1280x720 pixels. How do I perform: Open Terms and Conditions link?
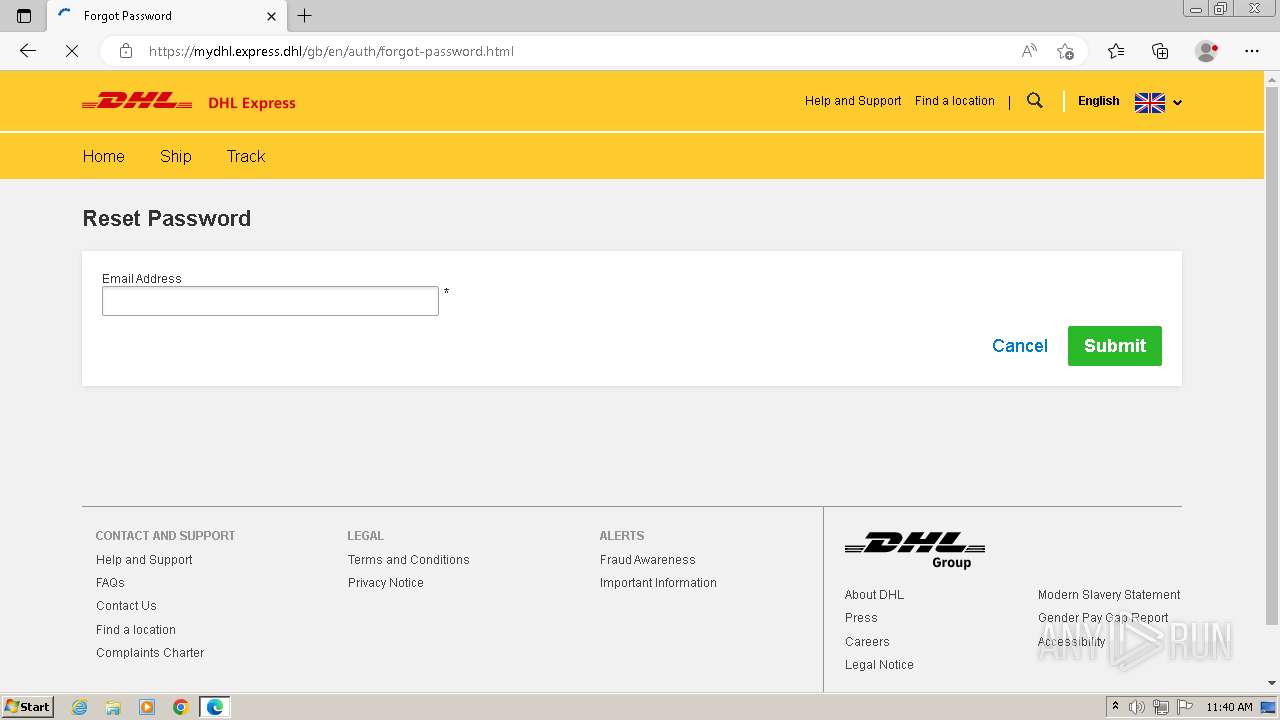pyautogui.click(x=409, y=560)
